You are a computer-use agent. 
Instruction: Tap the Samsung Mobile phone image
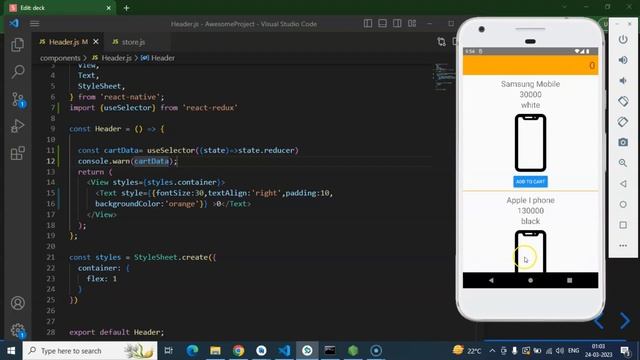pyautogui.click(x=530, y=143)
